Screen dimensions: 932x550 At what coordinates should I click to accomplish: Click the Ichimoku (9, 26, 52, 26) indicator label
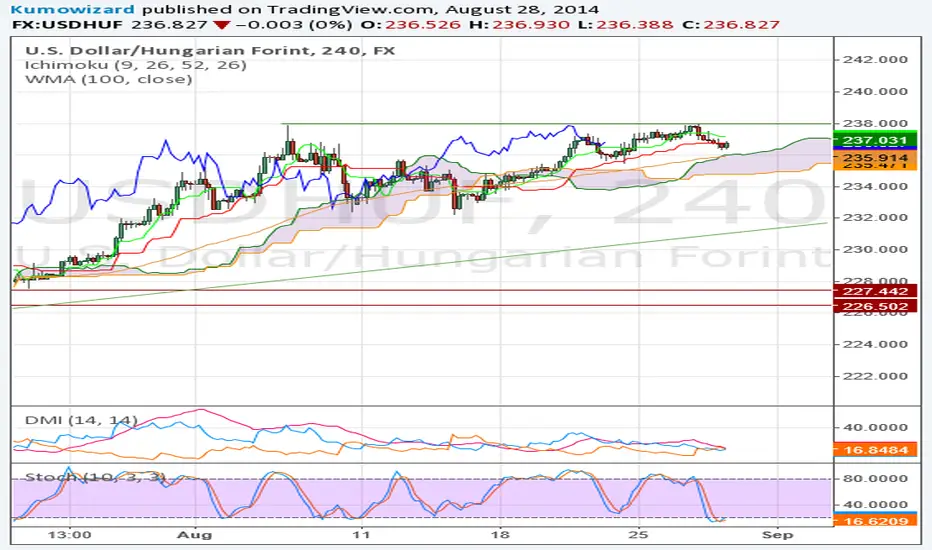point(136,65)
